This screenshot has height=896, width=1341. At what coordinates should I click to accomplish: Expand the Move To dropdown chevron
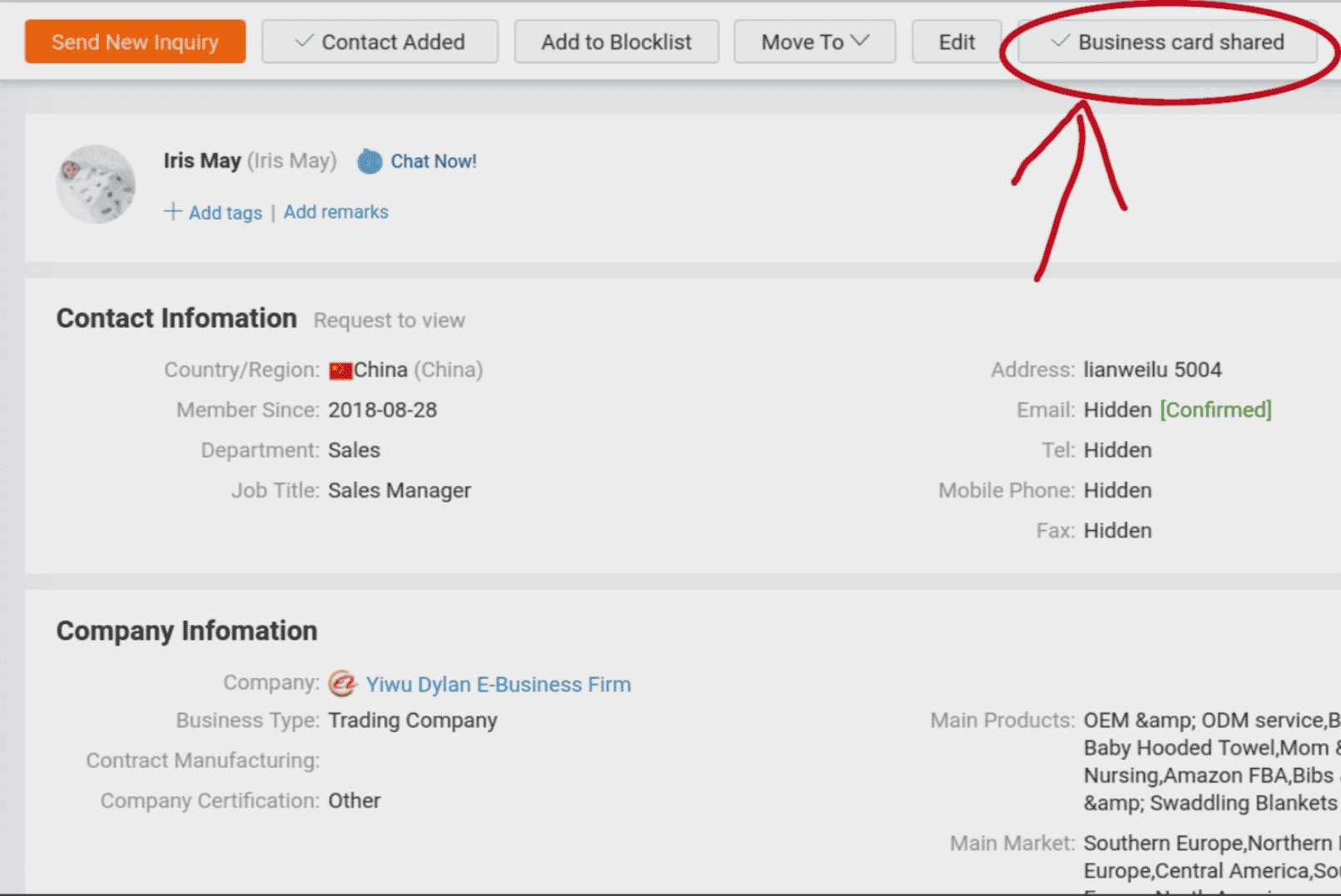(x=860, y=41)
